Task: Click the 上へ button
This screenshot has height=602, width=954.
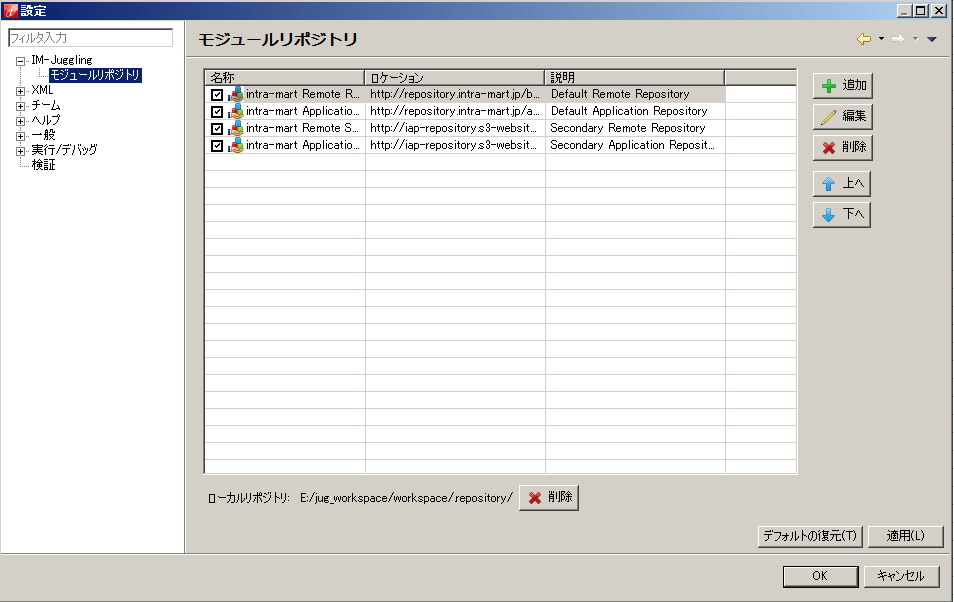Action: click(x=842, y=184)
